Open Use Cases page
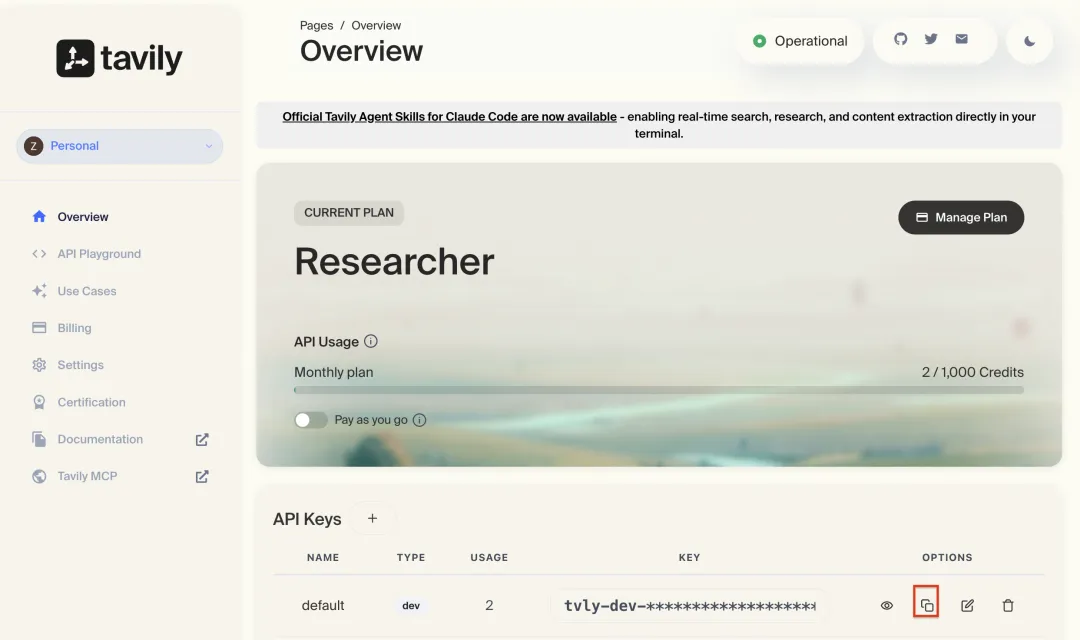This screenshot has width=1080, height=640. [x=87, y=291]
